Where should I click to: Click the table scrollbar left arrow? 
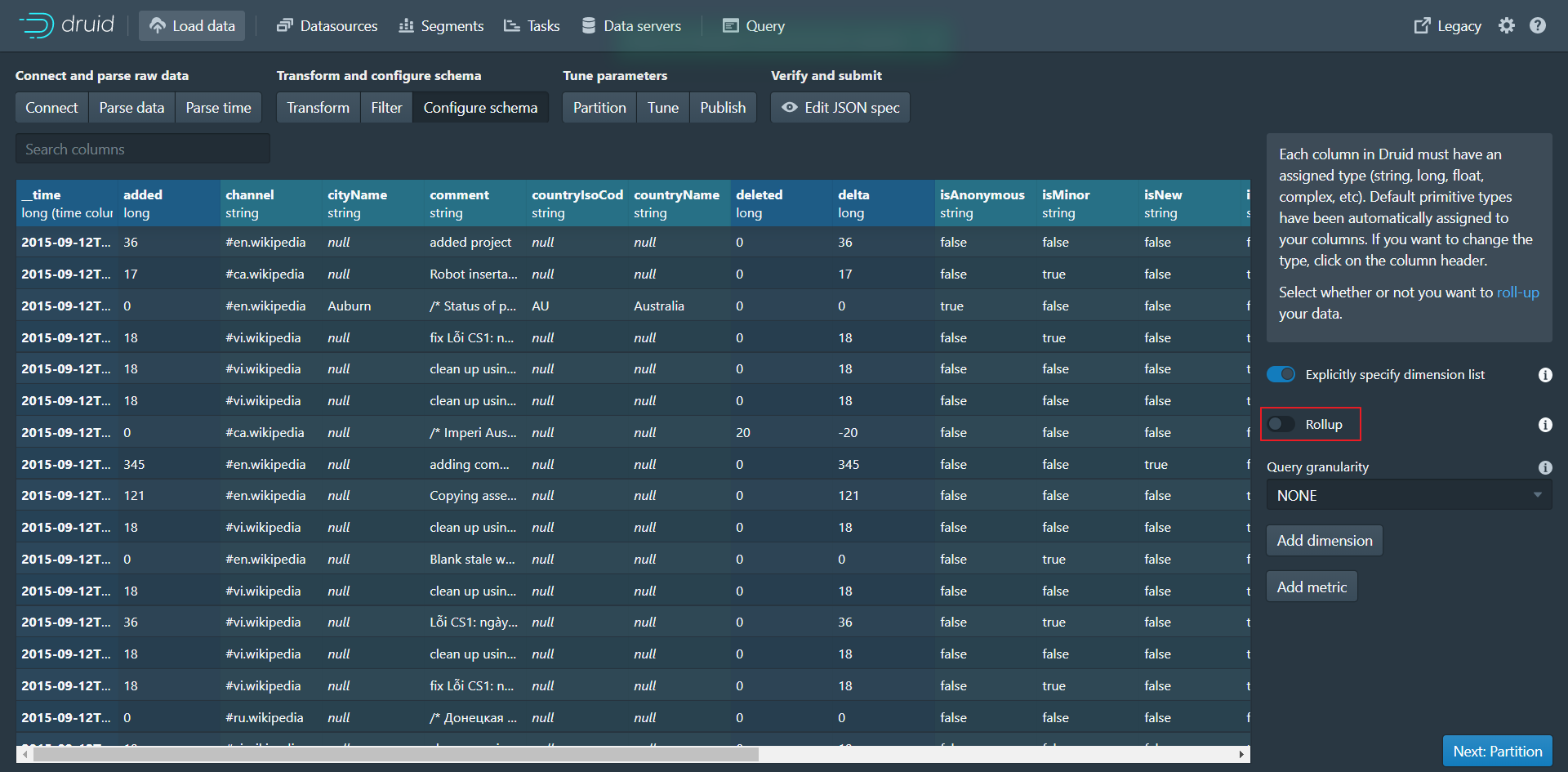click(24, 754)
